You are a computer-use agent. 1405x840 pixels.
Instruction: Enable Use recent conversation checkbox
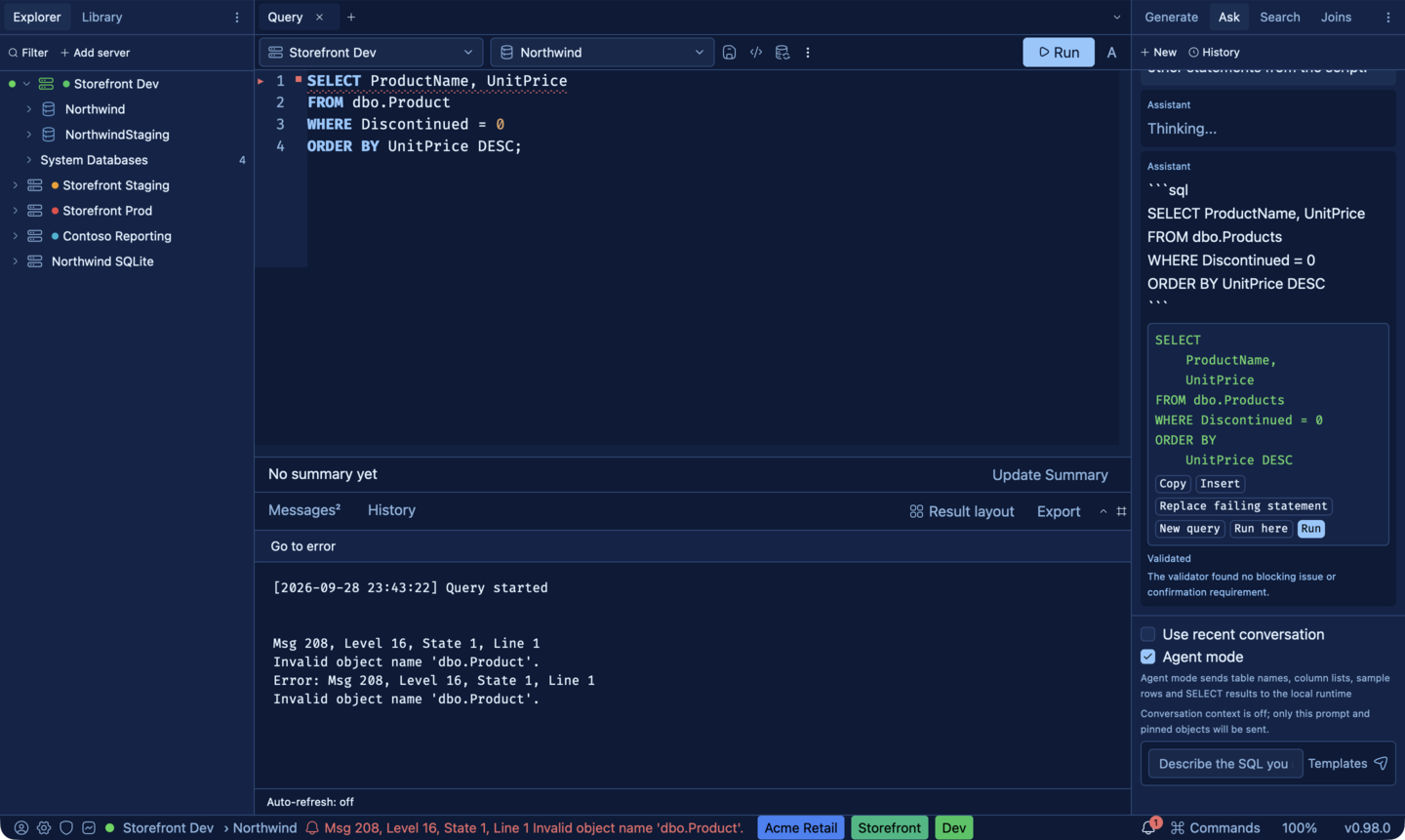click(x=1148, y=634)
